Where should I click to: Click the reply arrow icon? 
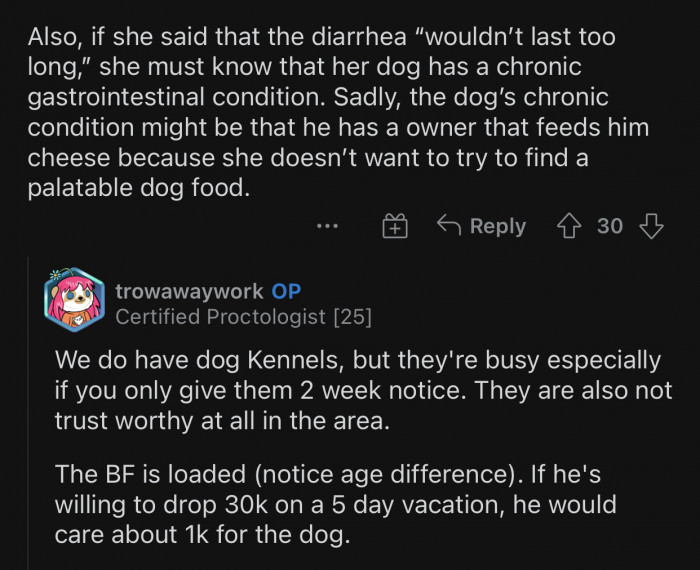(450, 226)
